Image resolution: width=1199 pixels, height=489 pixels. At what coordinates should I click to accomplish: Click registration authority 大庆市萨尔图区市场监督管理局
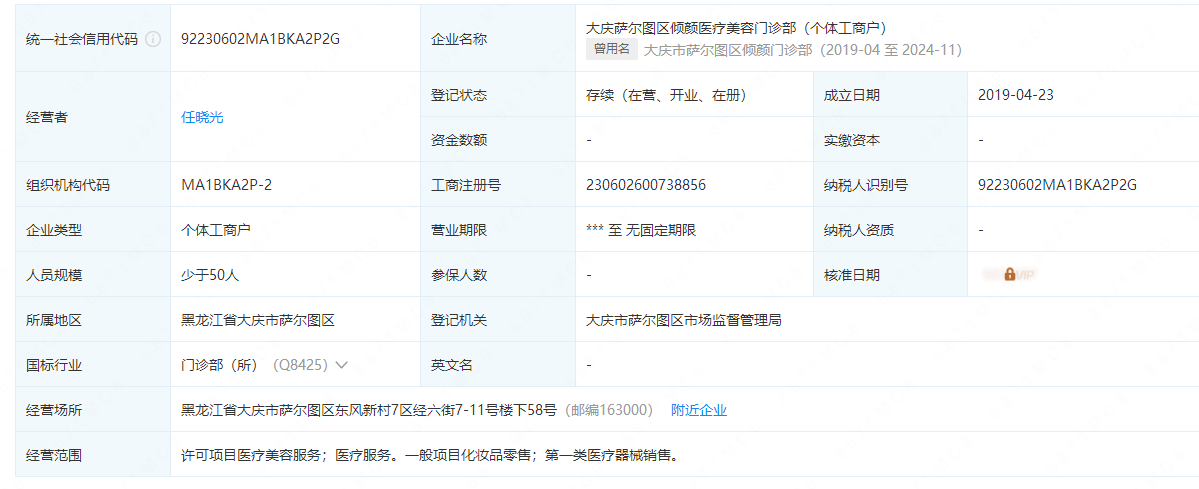pyautogui.click(x=683, y=320)
